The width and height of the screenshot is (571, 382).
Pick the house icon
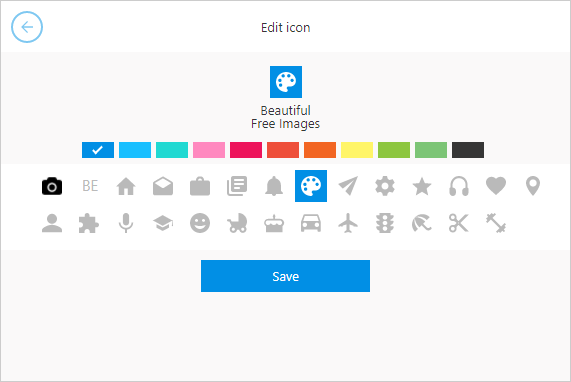(126, 186)
